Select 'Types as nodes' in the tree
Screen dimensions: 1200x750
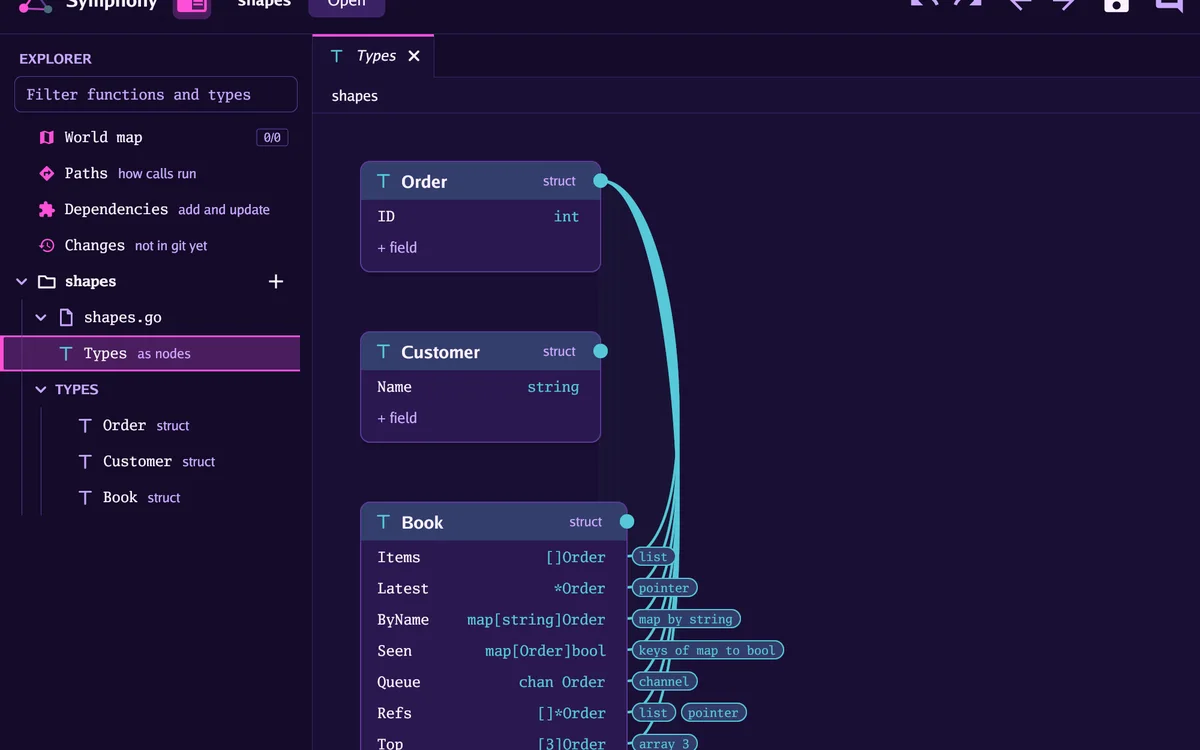pyautogui.click(x=150, y=353)
